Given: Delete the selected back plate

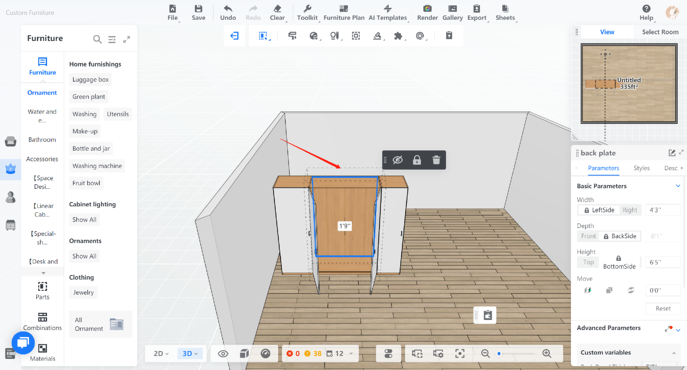Looking at the screenshot, I should coord(436,160).
